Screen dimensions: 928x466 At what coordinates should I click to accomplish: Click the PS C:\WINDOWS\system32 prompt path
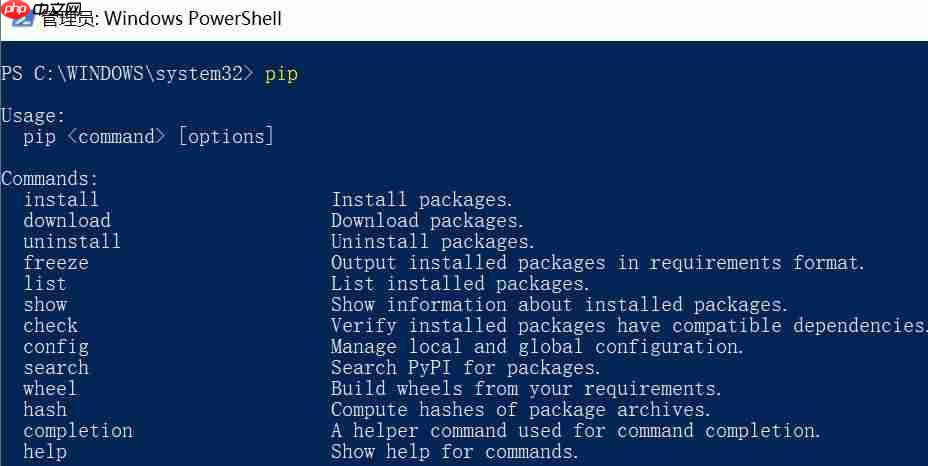(x=128, y=74)
